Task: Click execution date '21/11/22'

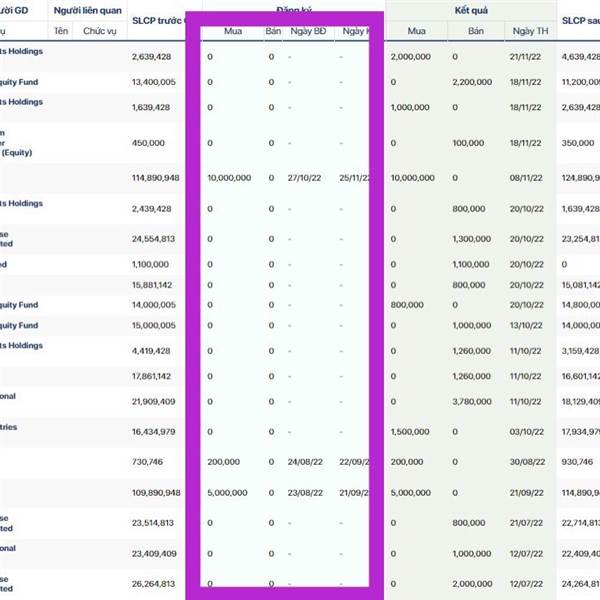Action: coord(525,57)
